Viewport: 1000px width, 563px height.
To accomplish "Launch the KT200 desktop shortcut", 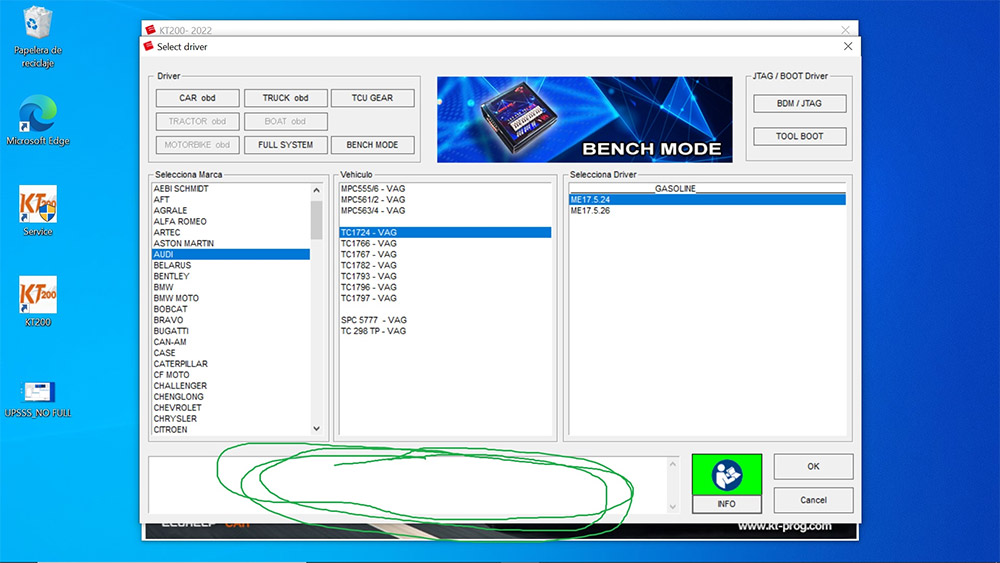I will (x=38, y=301).
